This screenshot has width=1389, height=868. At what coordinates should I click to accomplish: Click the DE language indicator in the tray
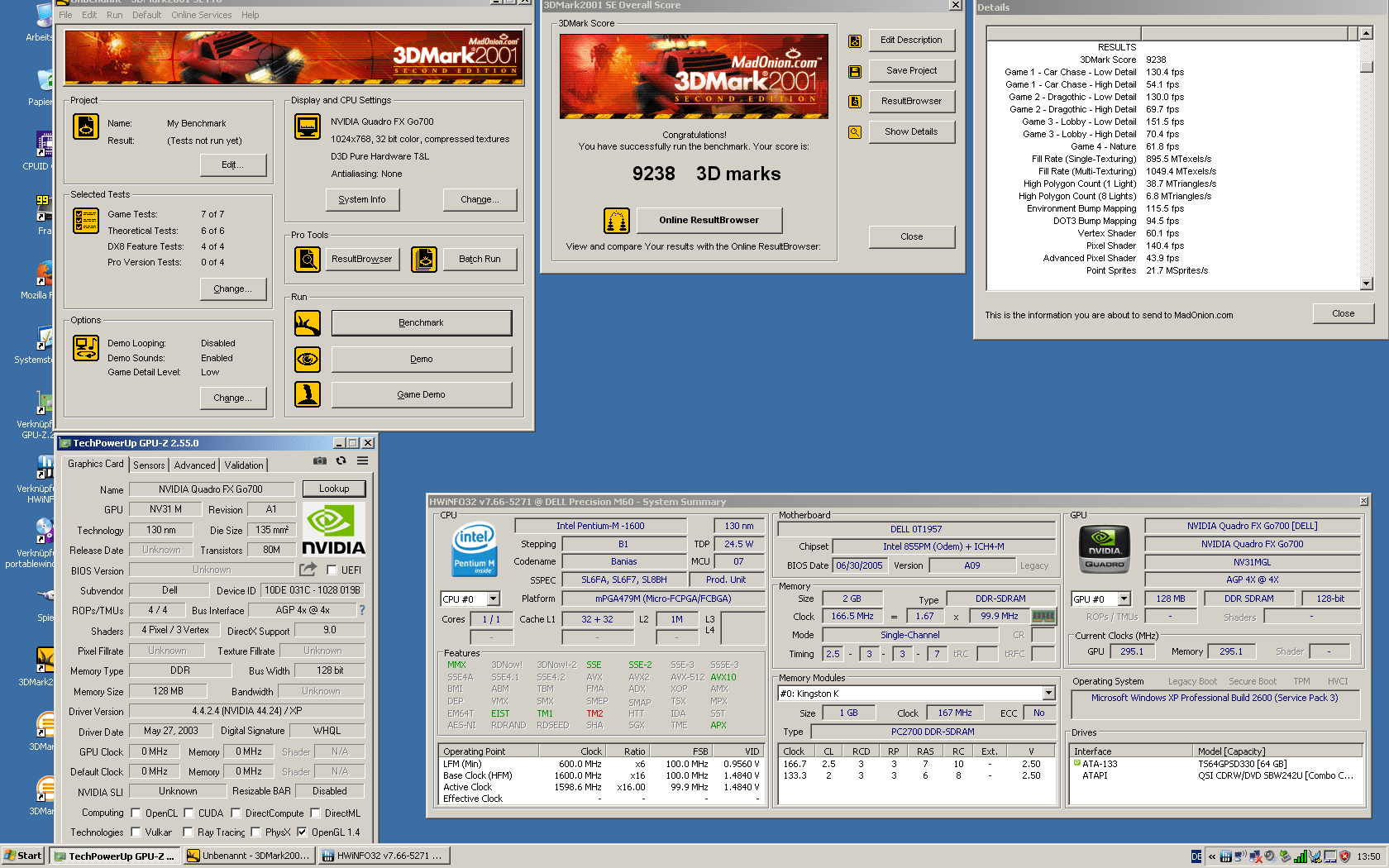pos(1196,856)
